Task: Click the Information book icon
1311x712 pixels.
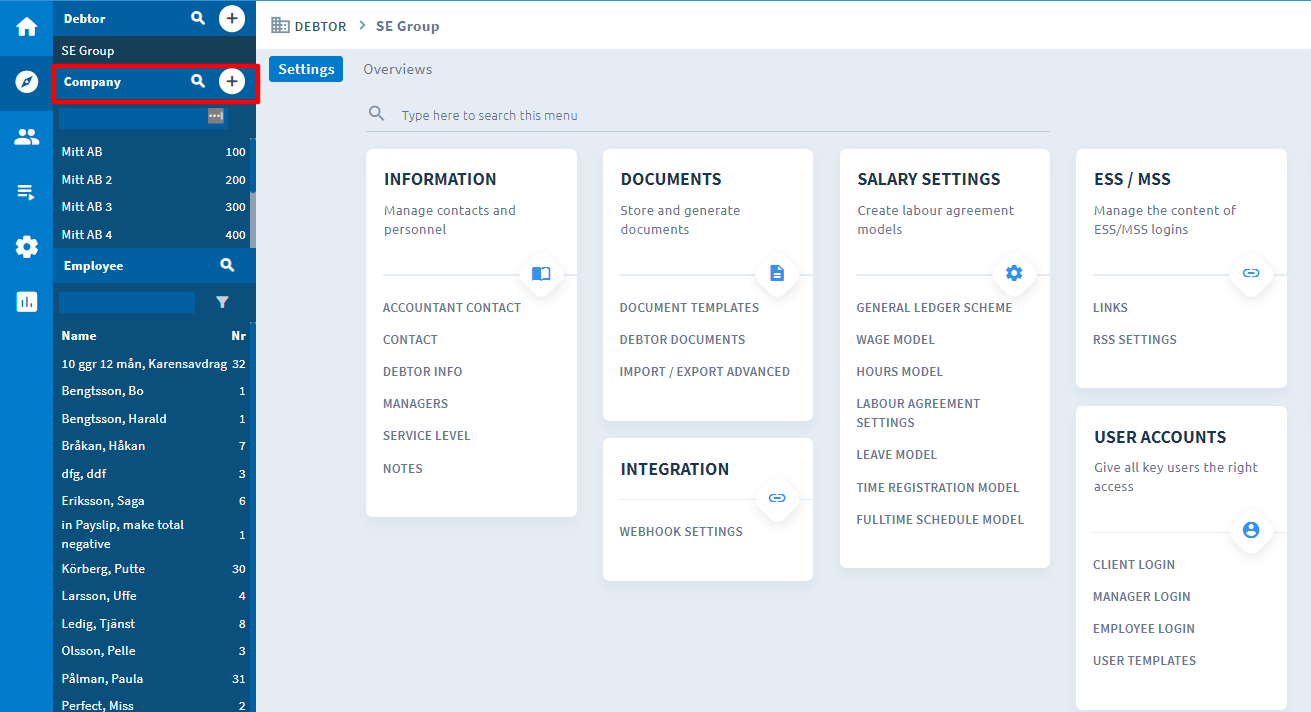Action: [x=541, y=273]
